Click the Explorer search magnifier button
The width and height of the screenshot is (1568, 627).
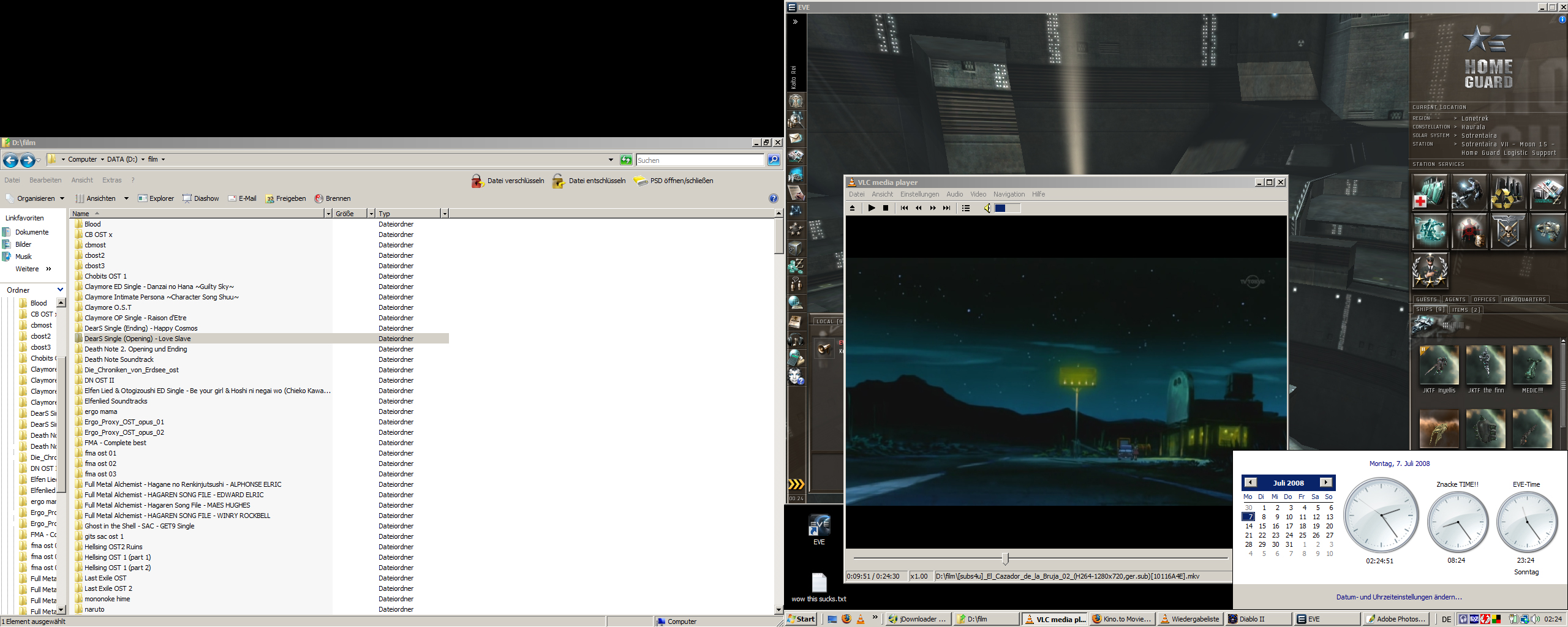tap(774, 160)
